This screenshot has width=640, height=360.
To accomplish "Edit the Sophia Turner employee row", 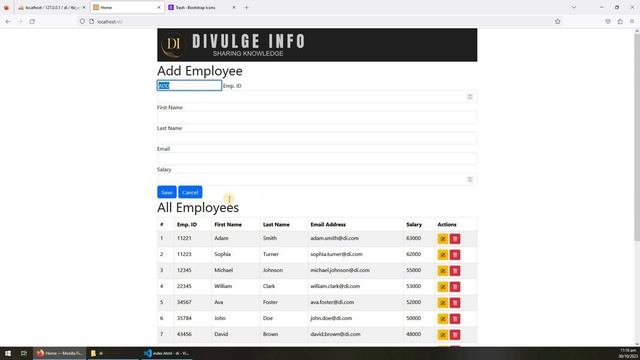I will [442, 255].
